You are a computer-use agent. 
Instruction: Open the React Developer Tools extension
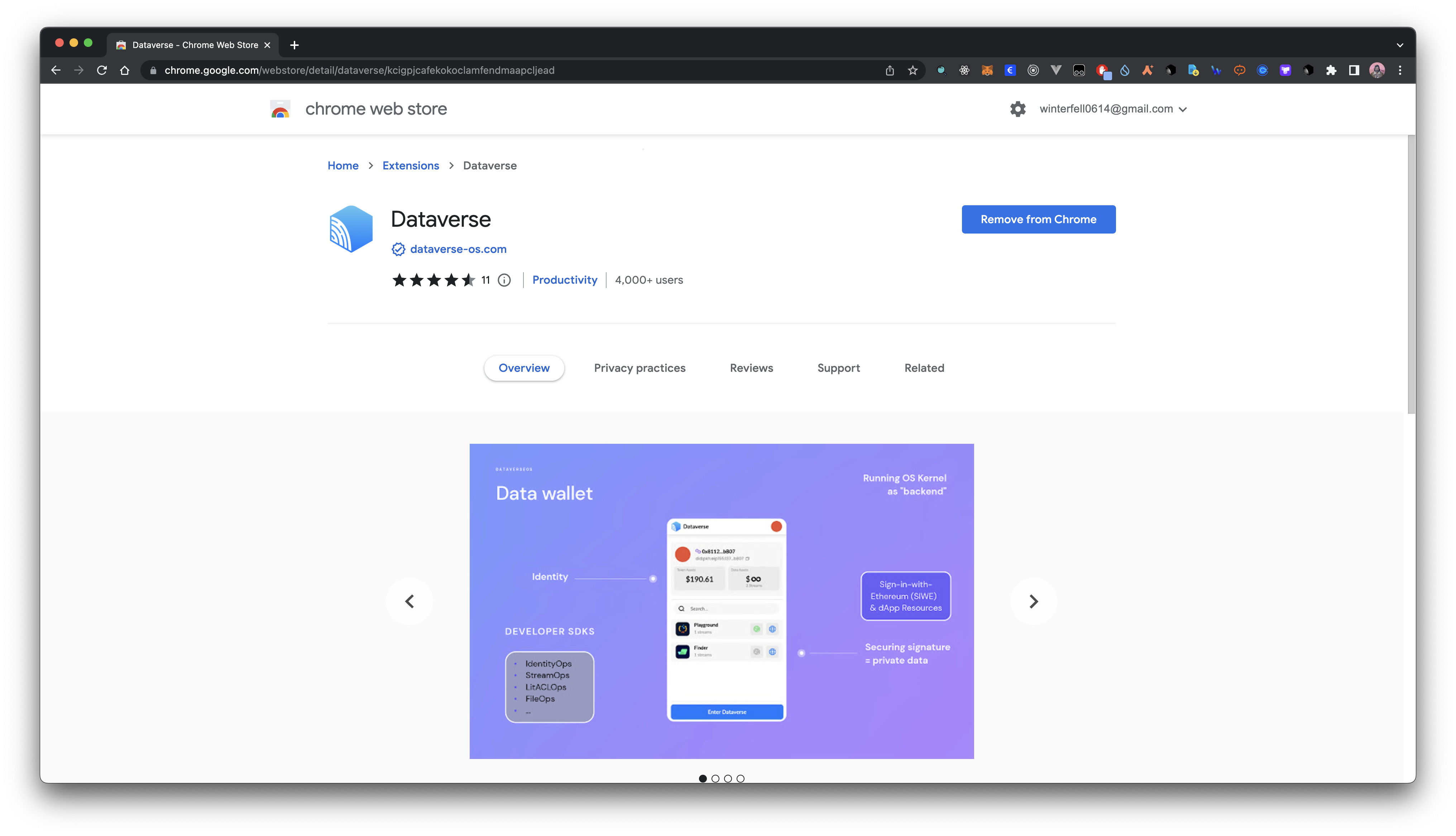point(964,70)
